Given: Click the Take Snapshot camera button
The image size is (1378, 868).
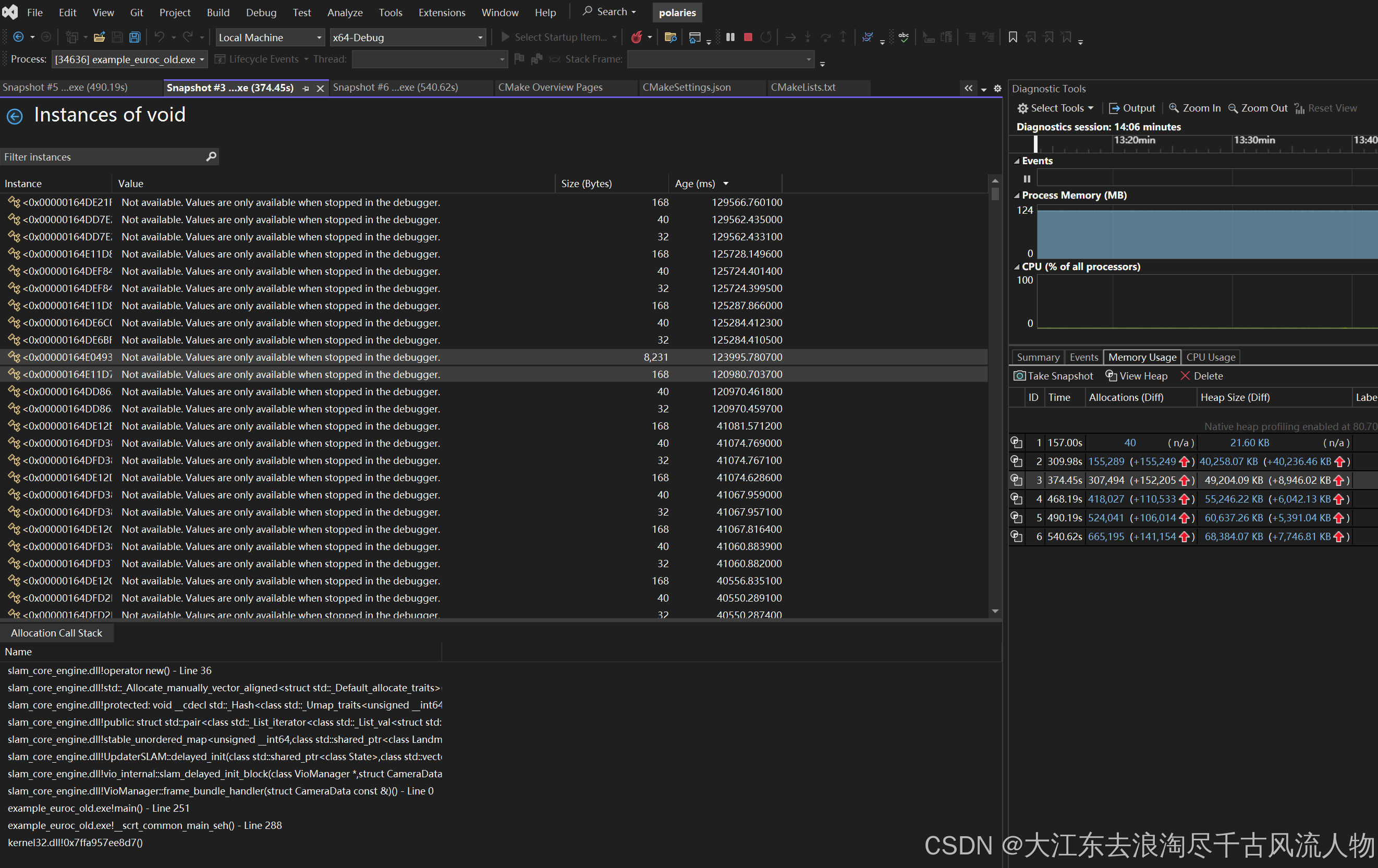Looking at the screenshot, I should pos(1053,376).
